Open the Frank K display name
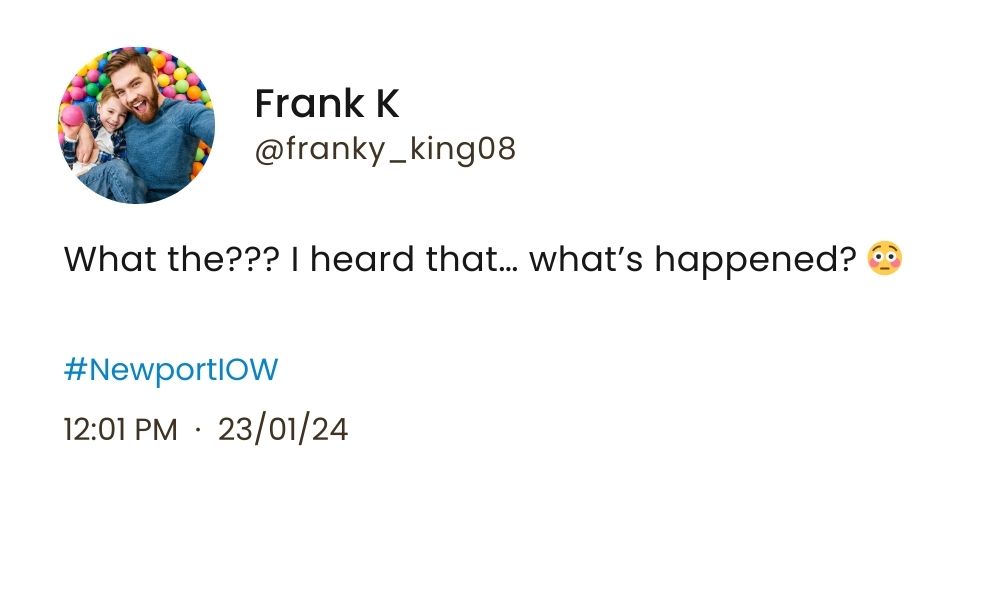The height and width of the screenshot is (600, 1000). pos(326,103)
